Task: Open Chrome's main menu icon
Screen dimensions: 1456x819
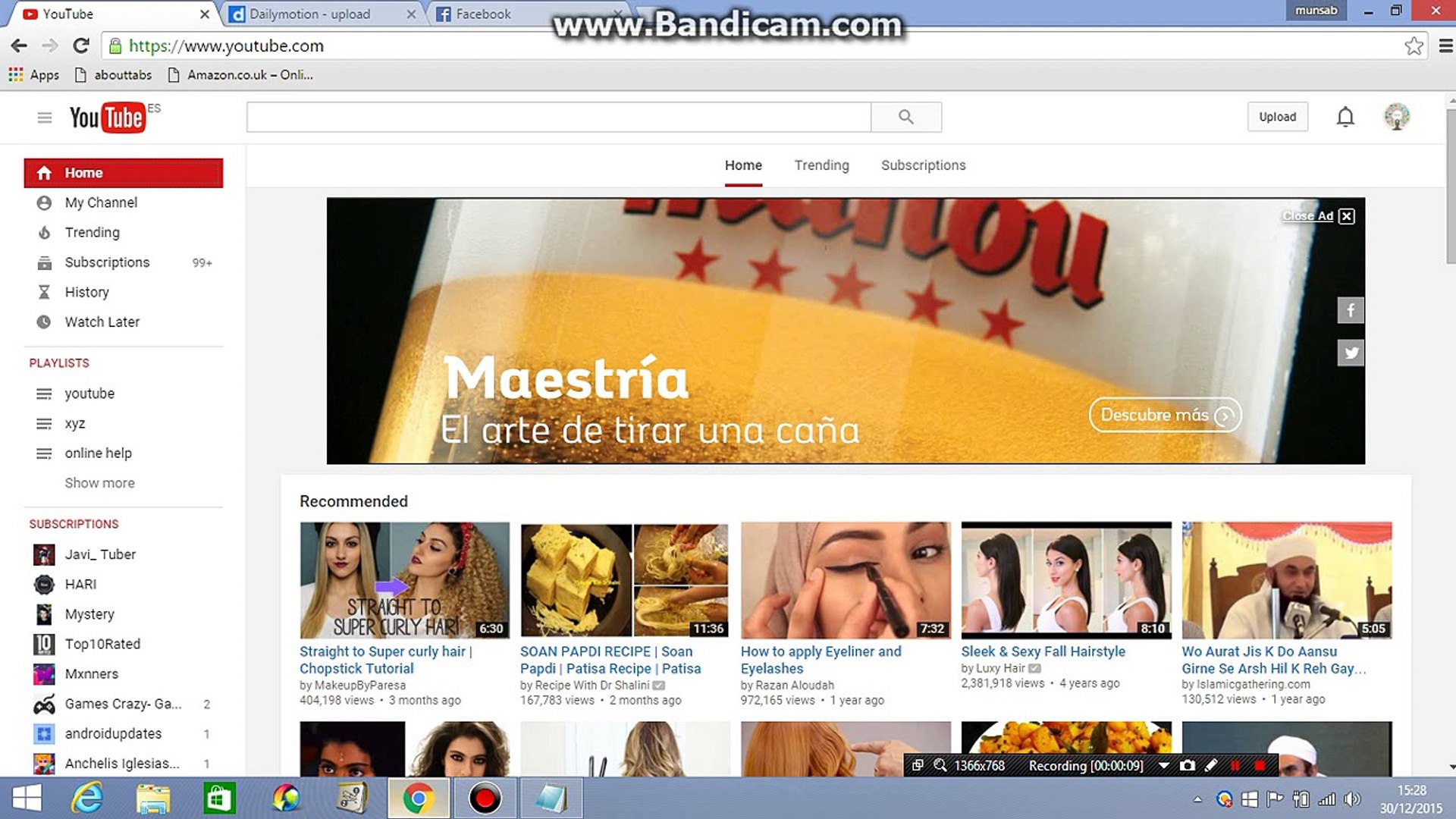Action: [1445, 46]
